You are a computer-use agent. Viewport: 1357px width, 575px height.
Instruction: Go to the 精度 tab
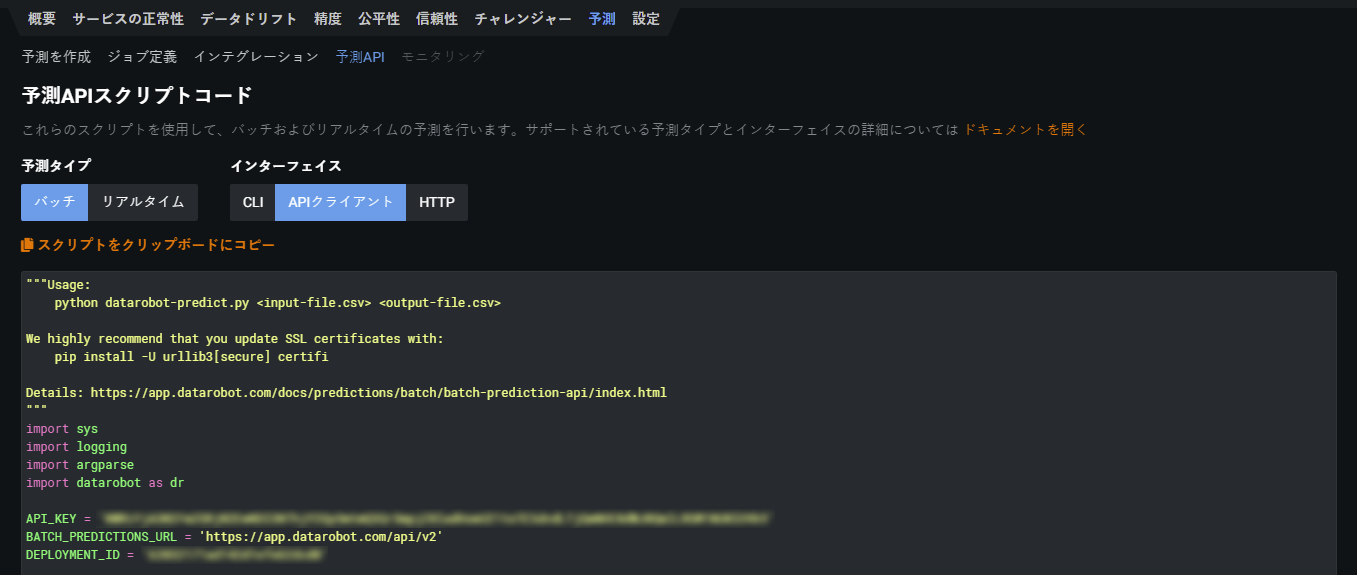coord(327,19)
